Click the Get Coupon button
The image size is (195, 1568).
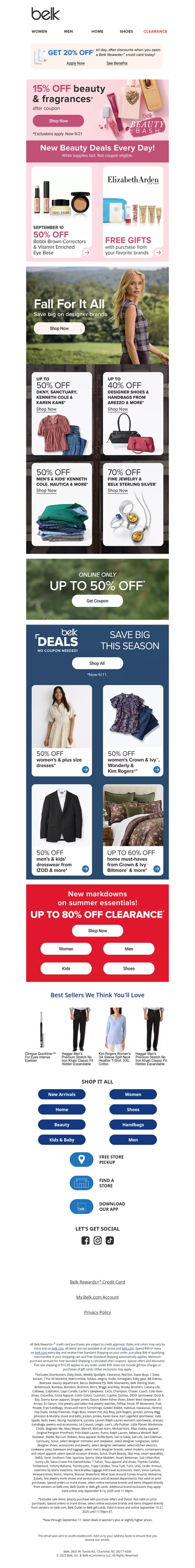pos(97,601)
